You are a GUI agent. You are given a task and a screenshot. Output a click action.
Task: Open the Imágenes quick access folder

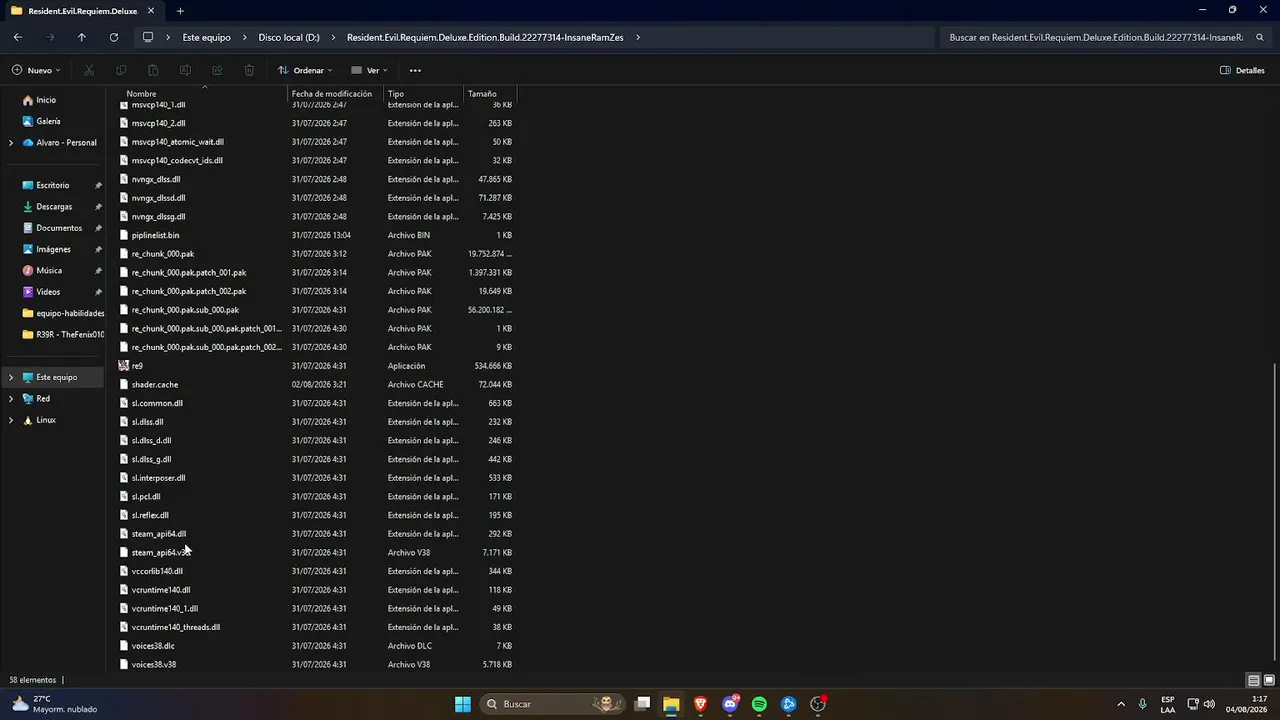point(53,249)
